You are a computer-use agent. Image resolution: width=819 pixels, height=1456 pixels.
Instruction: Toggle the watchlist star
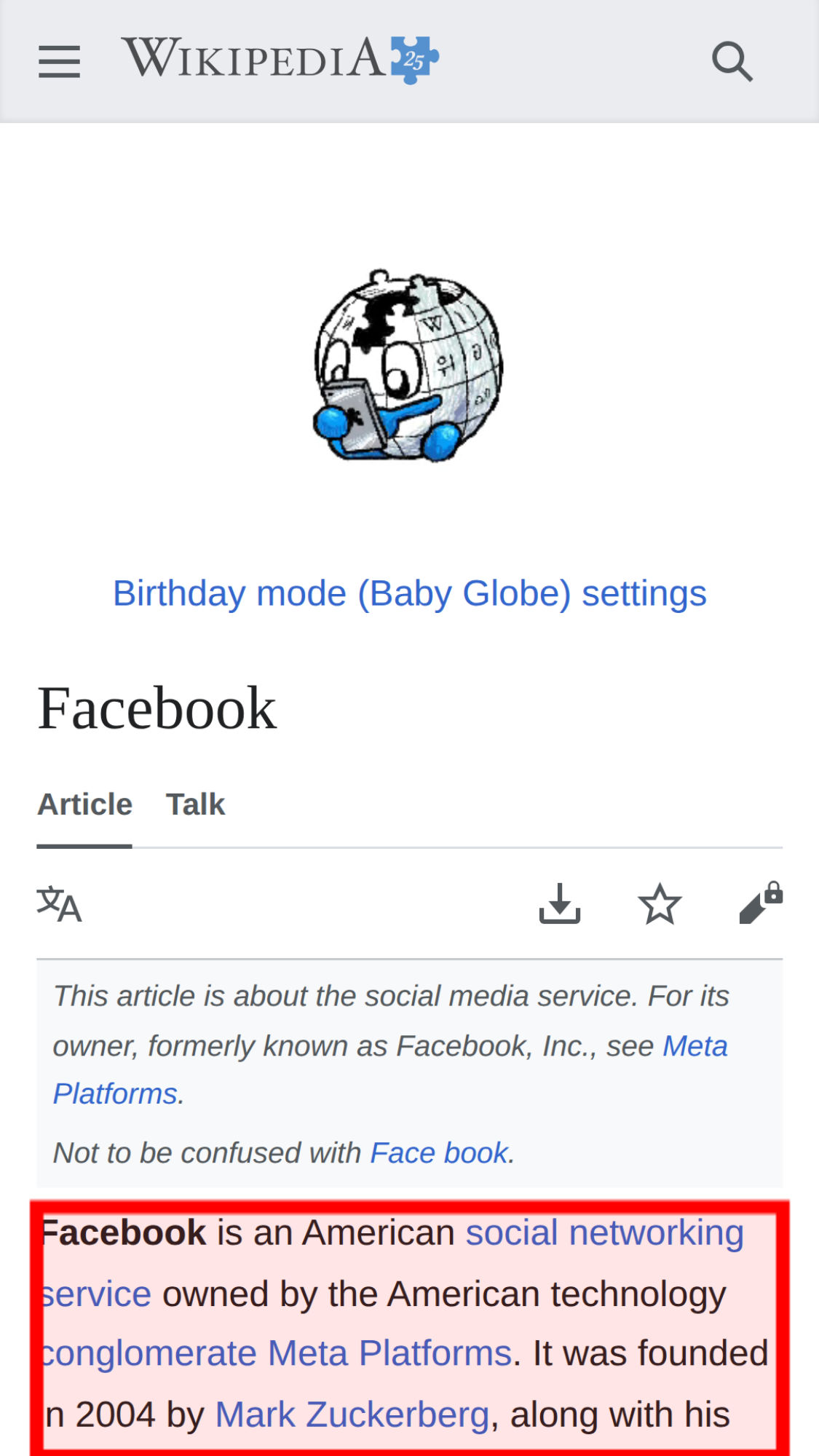pyautogui.click(x=660, y=904)
